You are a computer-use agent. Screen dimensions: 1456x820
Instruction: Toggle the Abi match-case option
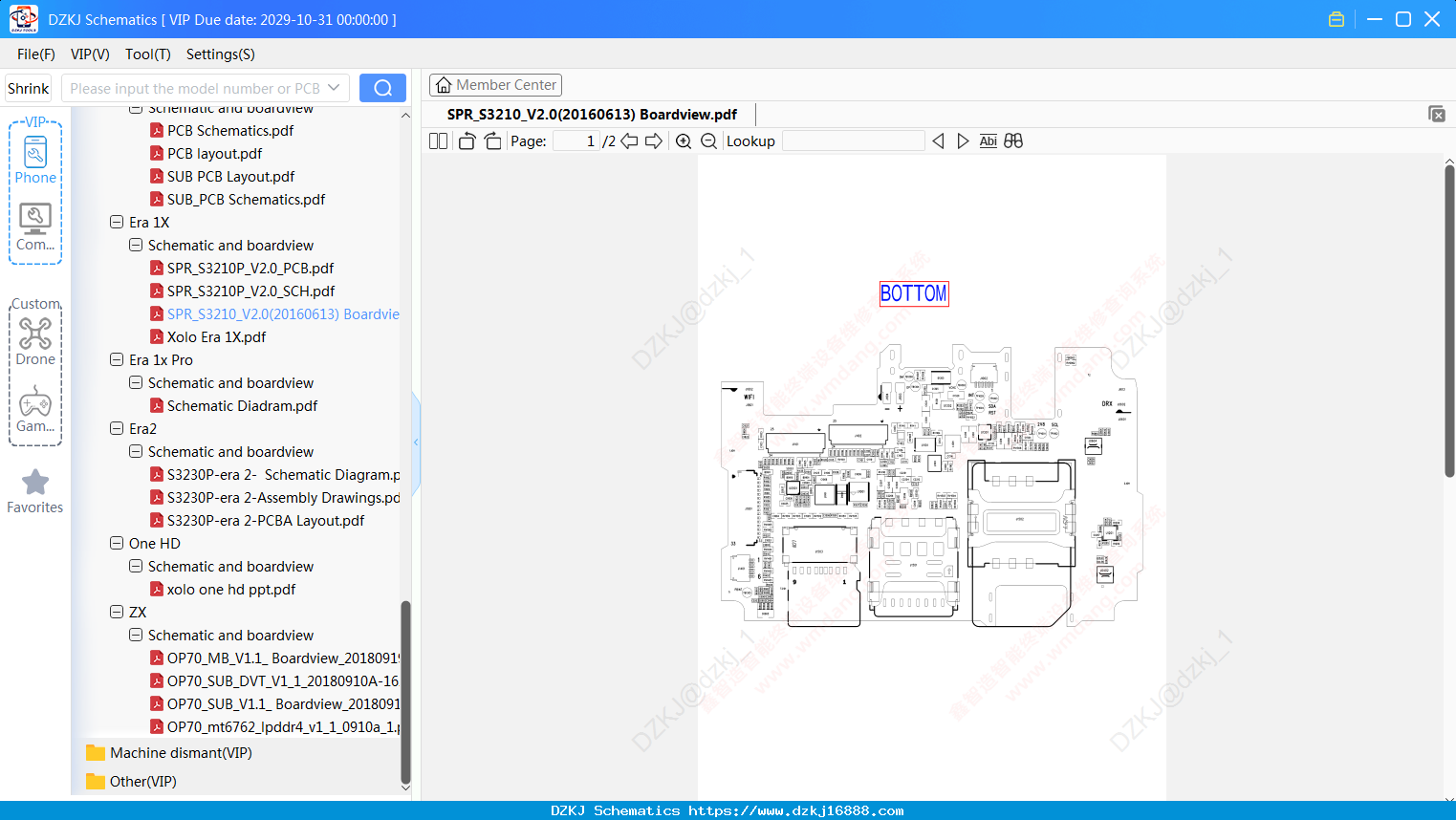click(989, 141)
